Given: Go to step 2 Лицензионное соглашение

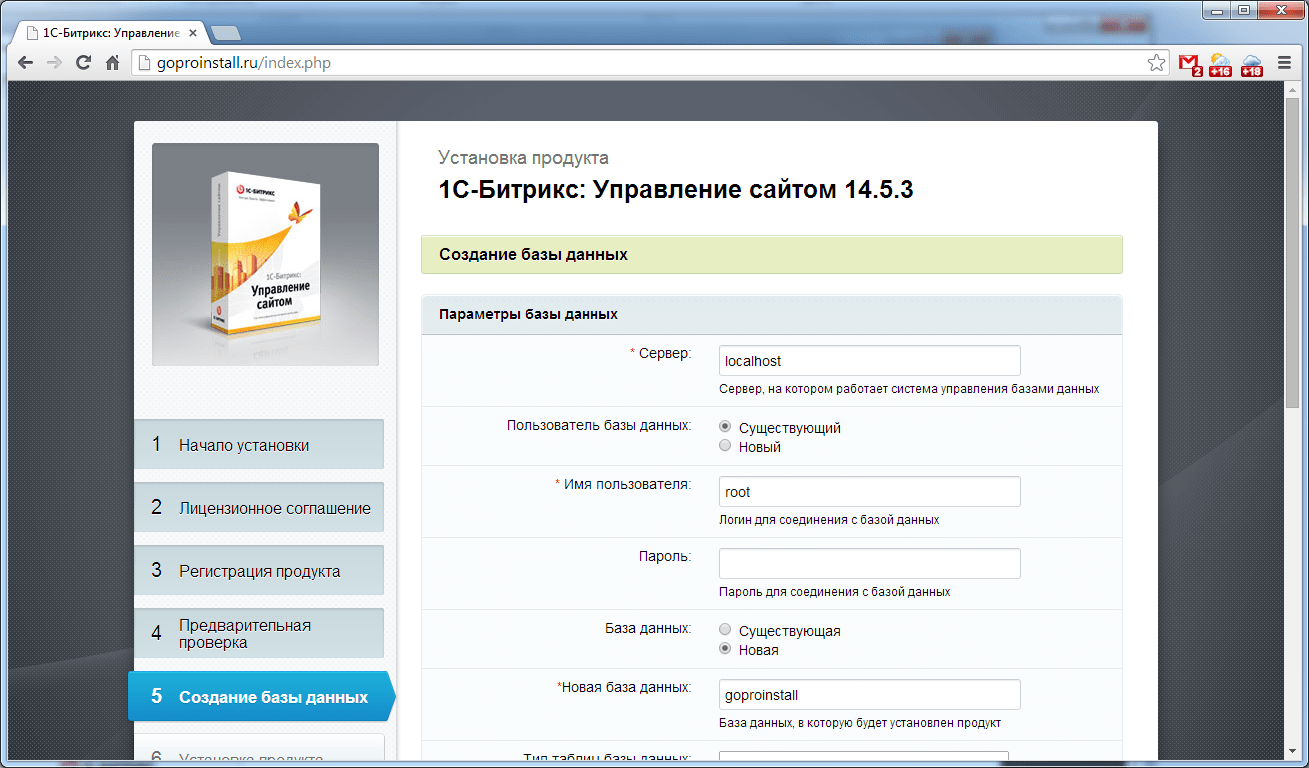Looking at the screenshot, I should click(259, 507).
